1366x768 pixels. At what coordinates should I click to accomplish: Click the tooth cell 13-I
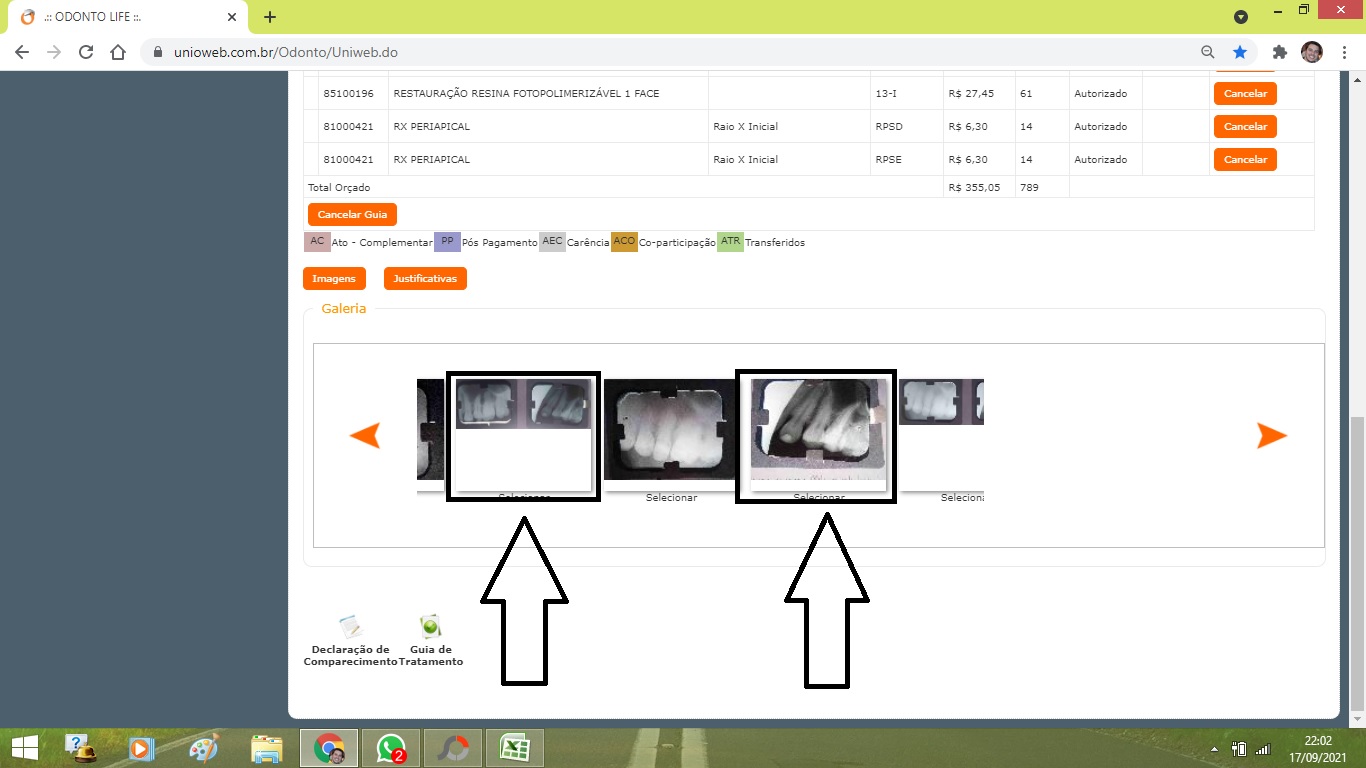pyautogui.click(x=886, y=94)
